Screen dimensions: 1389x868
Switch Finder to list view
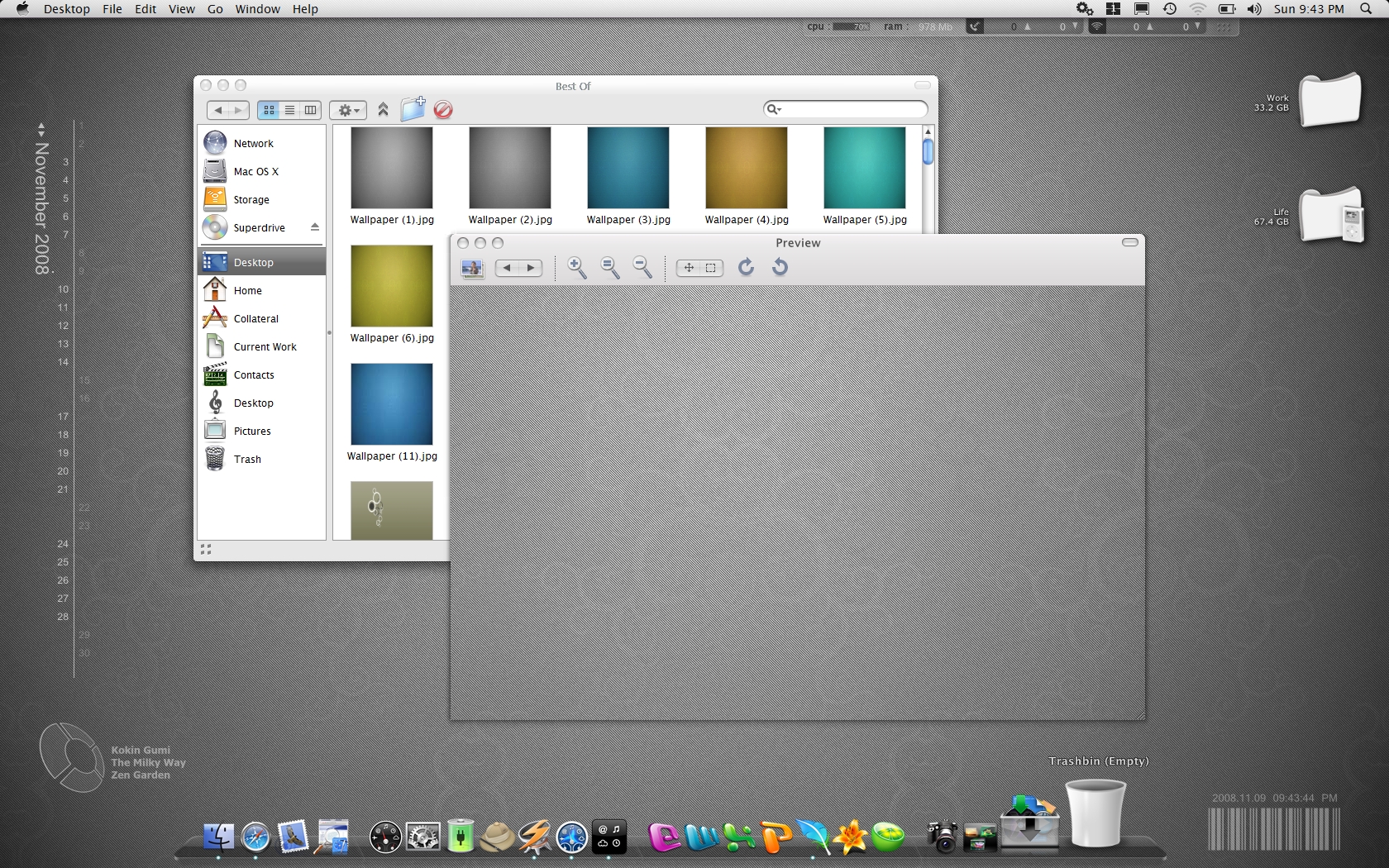click(289, 110)
